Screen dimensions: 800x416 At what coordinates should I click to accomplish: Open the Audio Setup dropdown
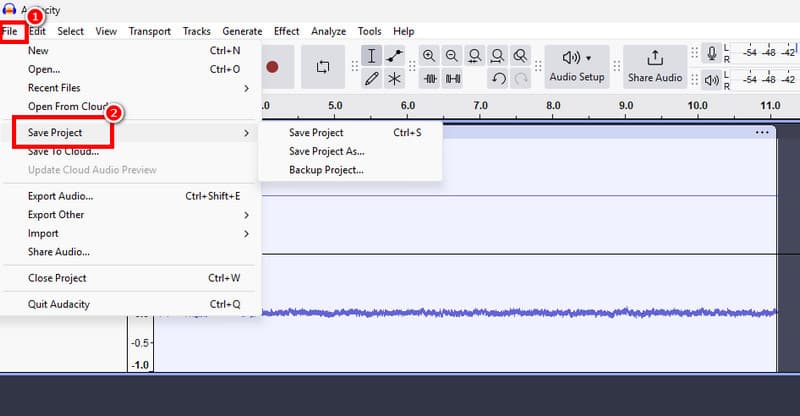point(577,67)
